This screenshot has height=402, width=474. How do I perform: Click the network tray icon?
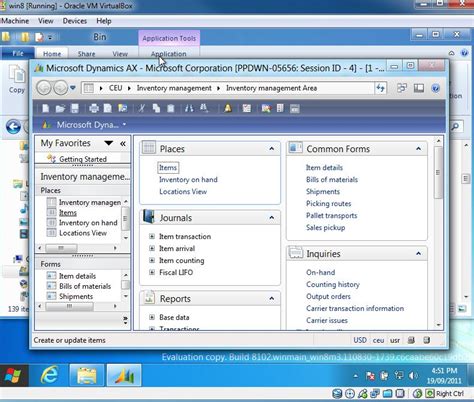(399, 376)
